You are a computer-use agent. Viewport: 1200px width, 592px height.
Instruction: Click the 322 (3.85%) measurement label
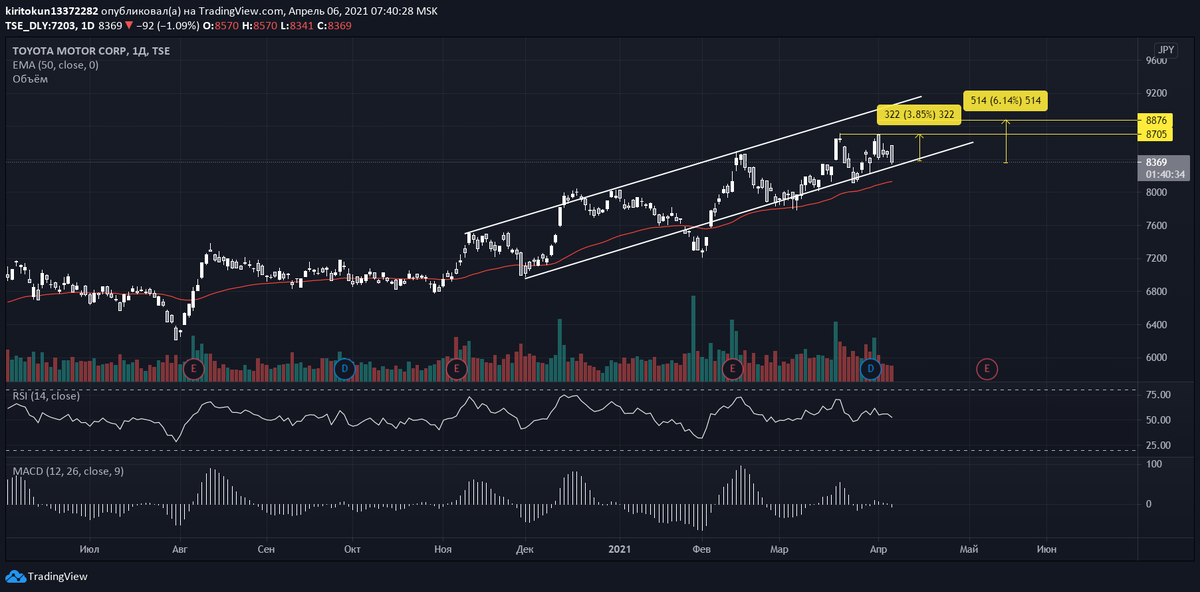pos(920,115)
